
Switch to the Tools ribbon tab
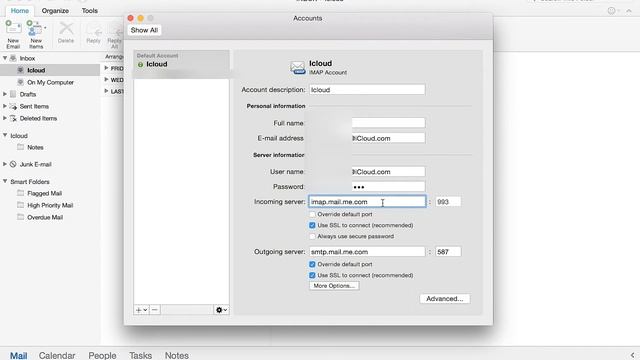89,11
